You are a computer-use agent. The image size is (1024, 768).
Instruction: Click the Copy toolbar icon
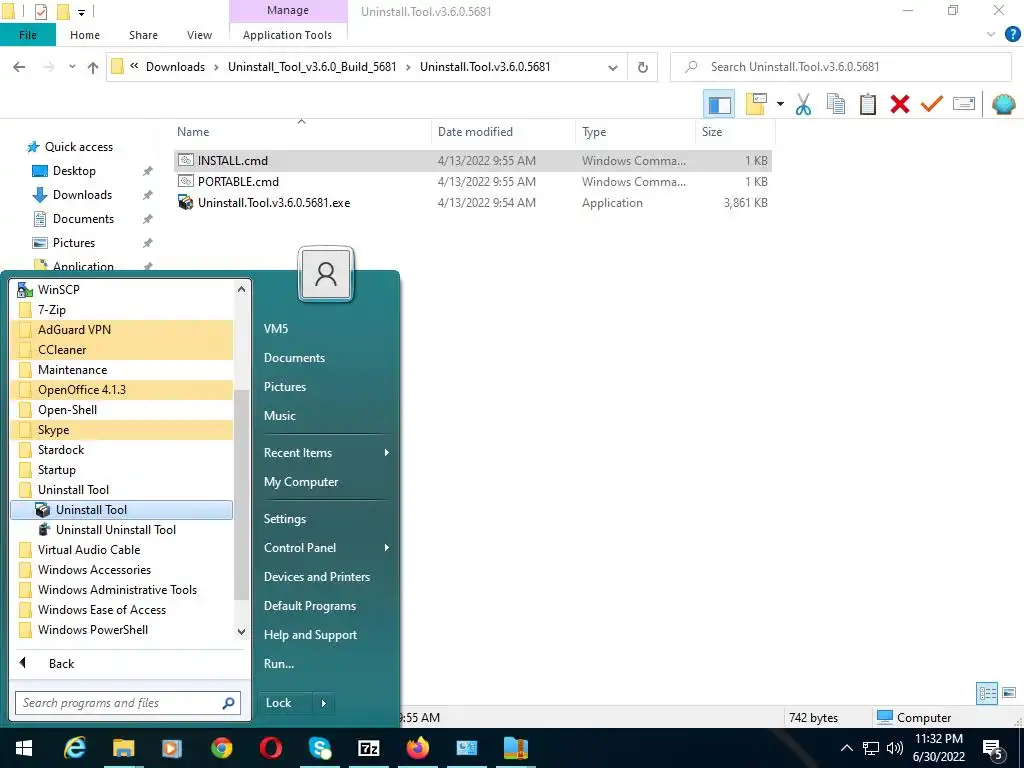point(835,104)
